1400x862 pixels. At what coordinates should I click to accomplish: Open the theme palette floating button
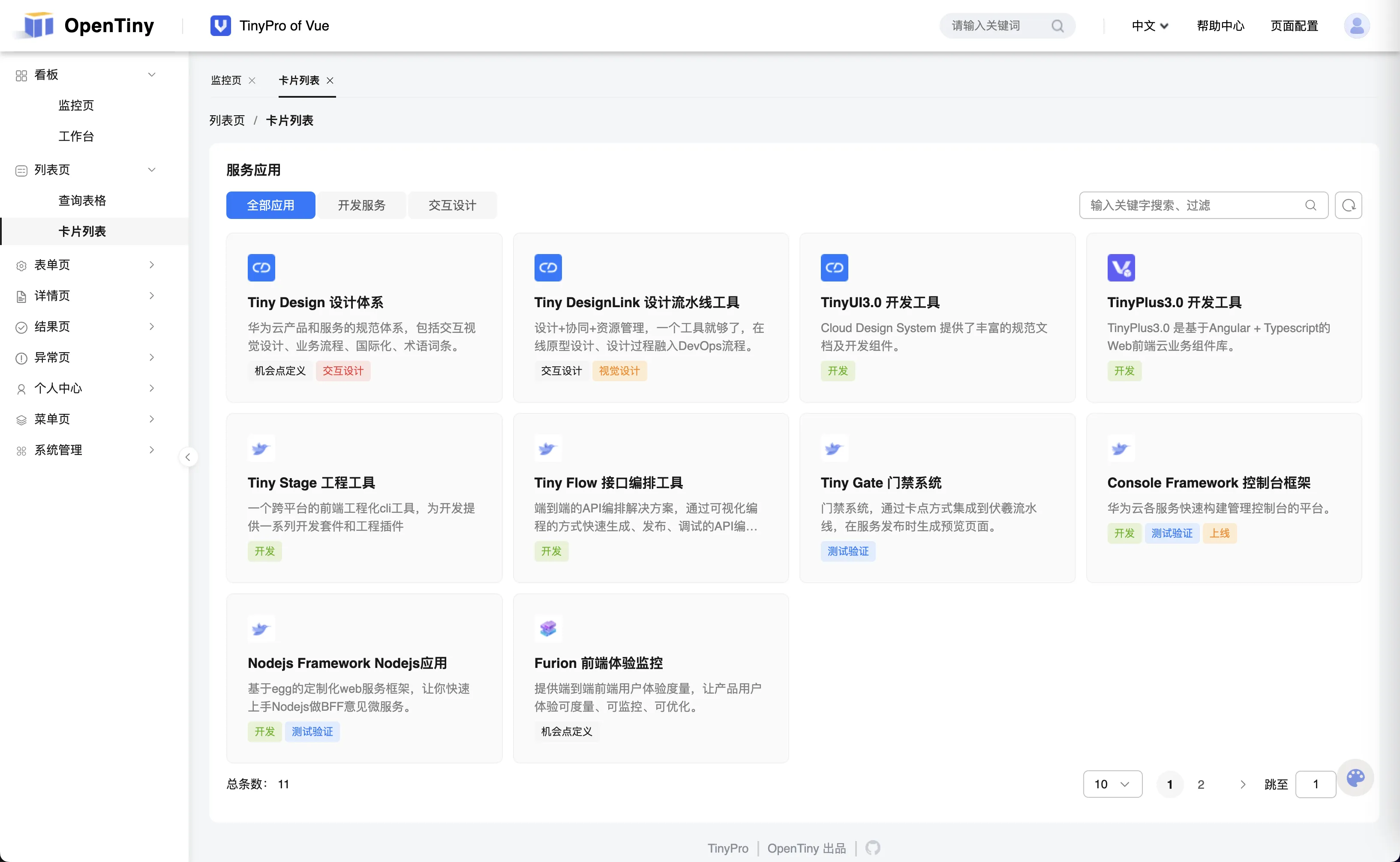click(1355, 778)
